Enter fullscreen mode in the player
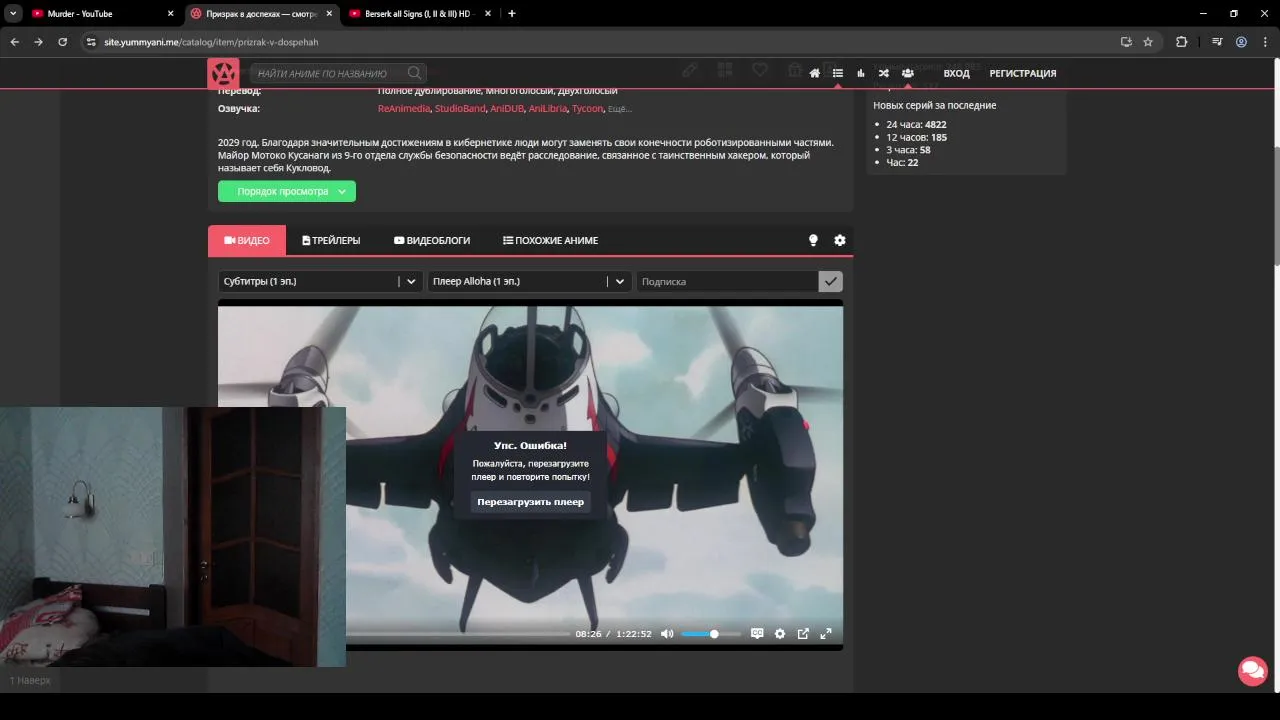Screen dimensions: 1280x720 click(826, 634)
